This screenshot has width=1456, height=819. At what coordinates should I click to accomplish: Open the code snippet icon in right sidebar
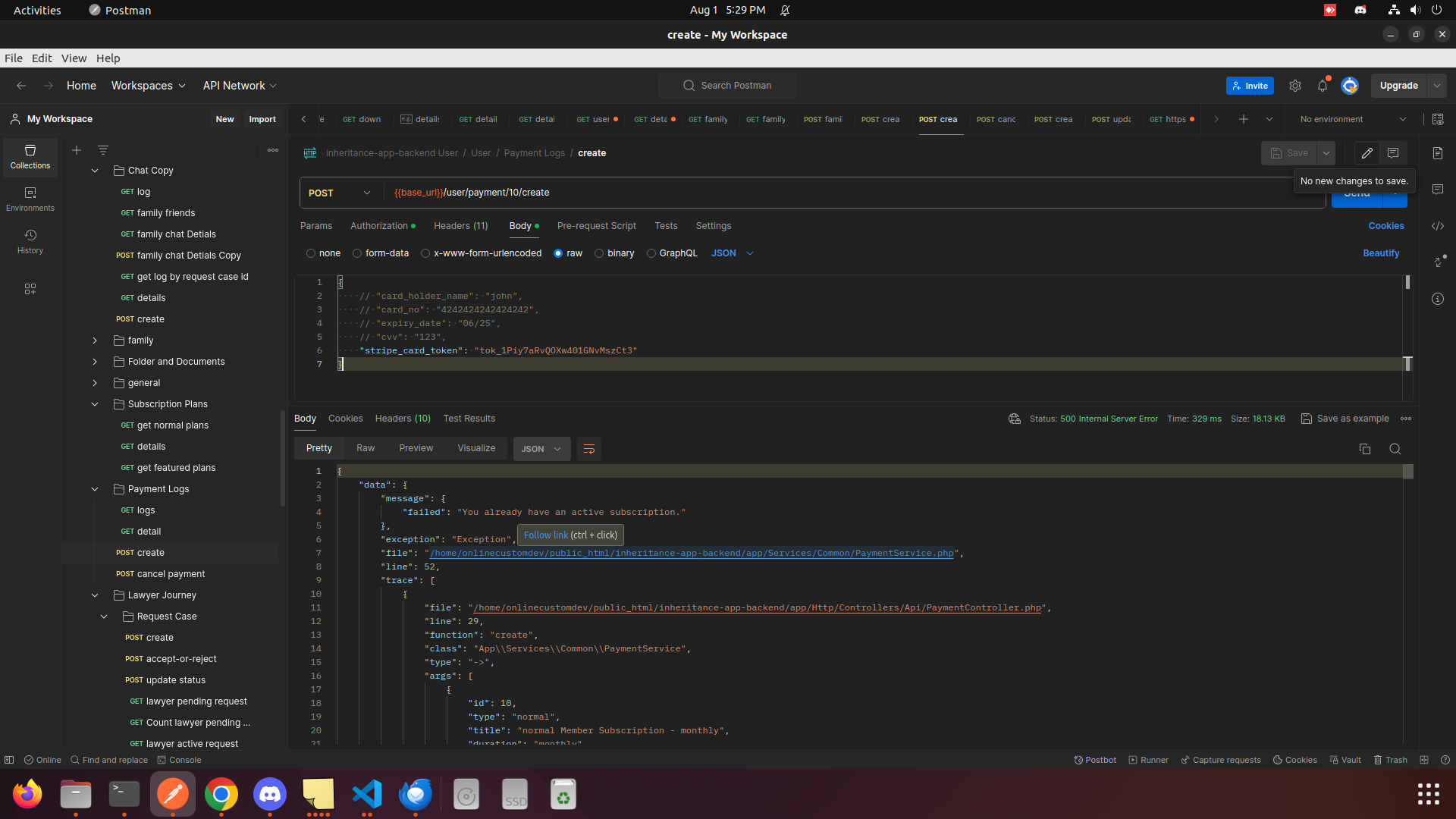coord(1438,226)
